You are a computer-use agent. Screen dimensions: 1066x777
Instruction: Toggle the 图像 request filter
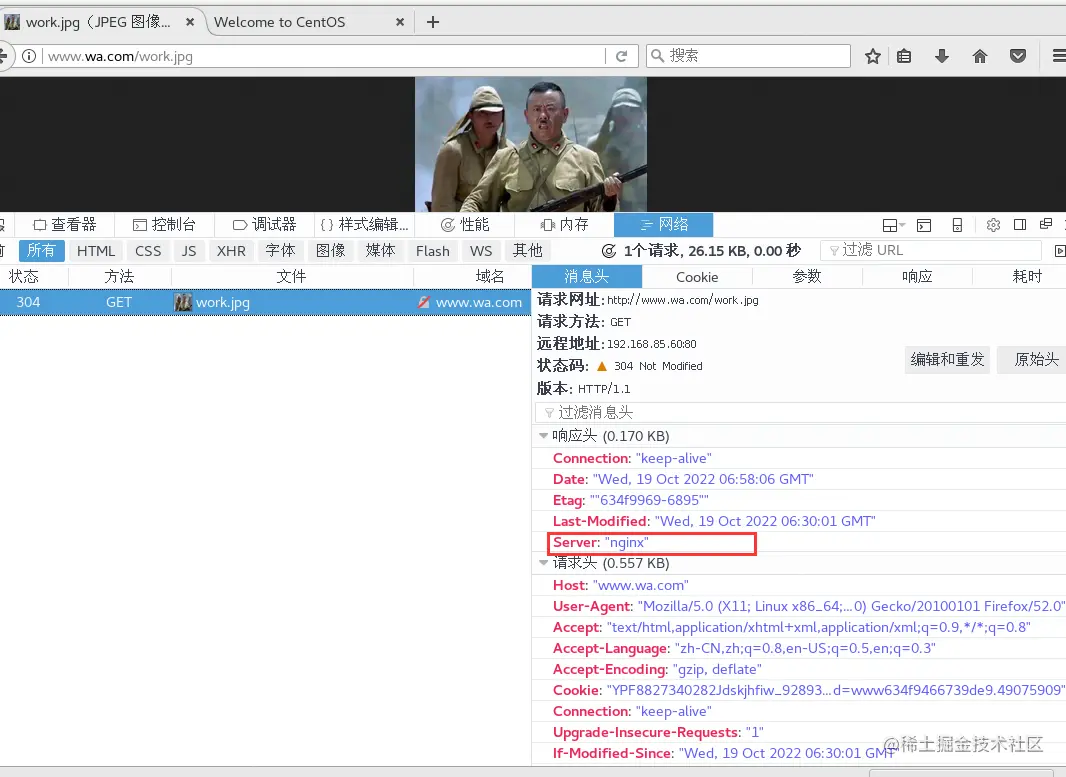click(331, 251)
